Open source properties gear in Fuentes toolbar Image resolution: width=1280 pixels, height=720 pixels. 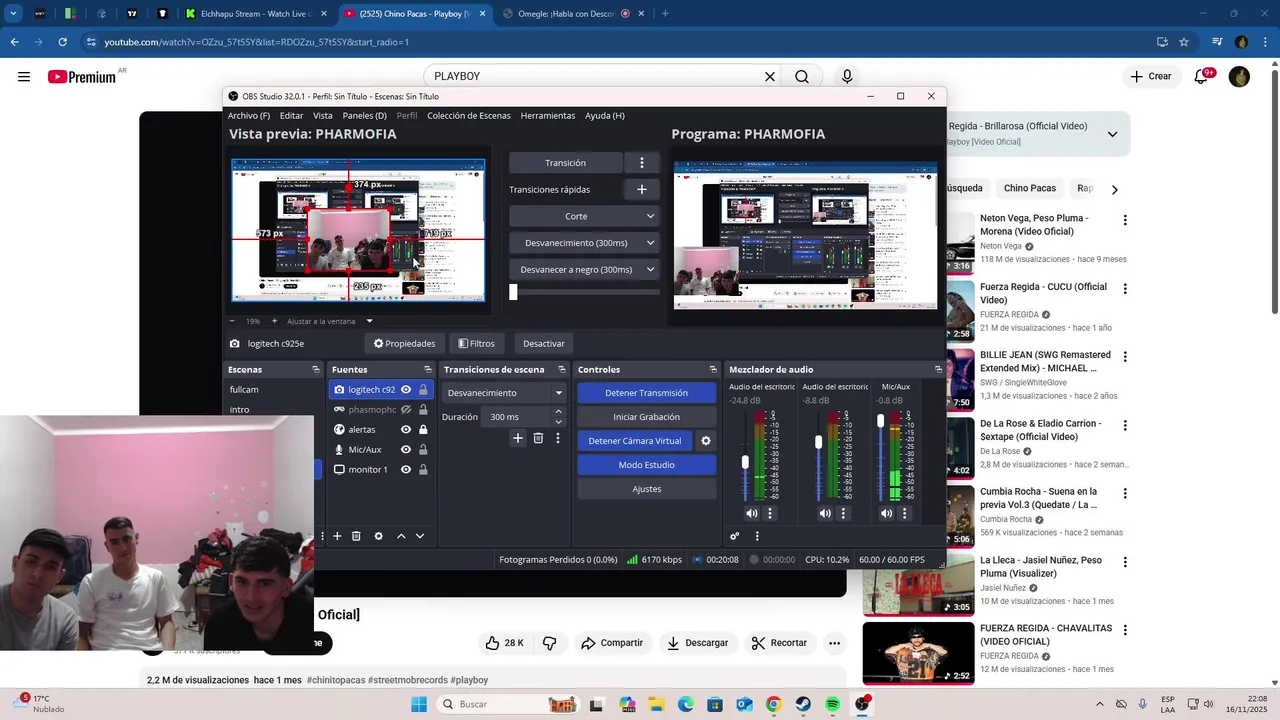coord(378,536)
